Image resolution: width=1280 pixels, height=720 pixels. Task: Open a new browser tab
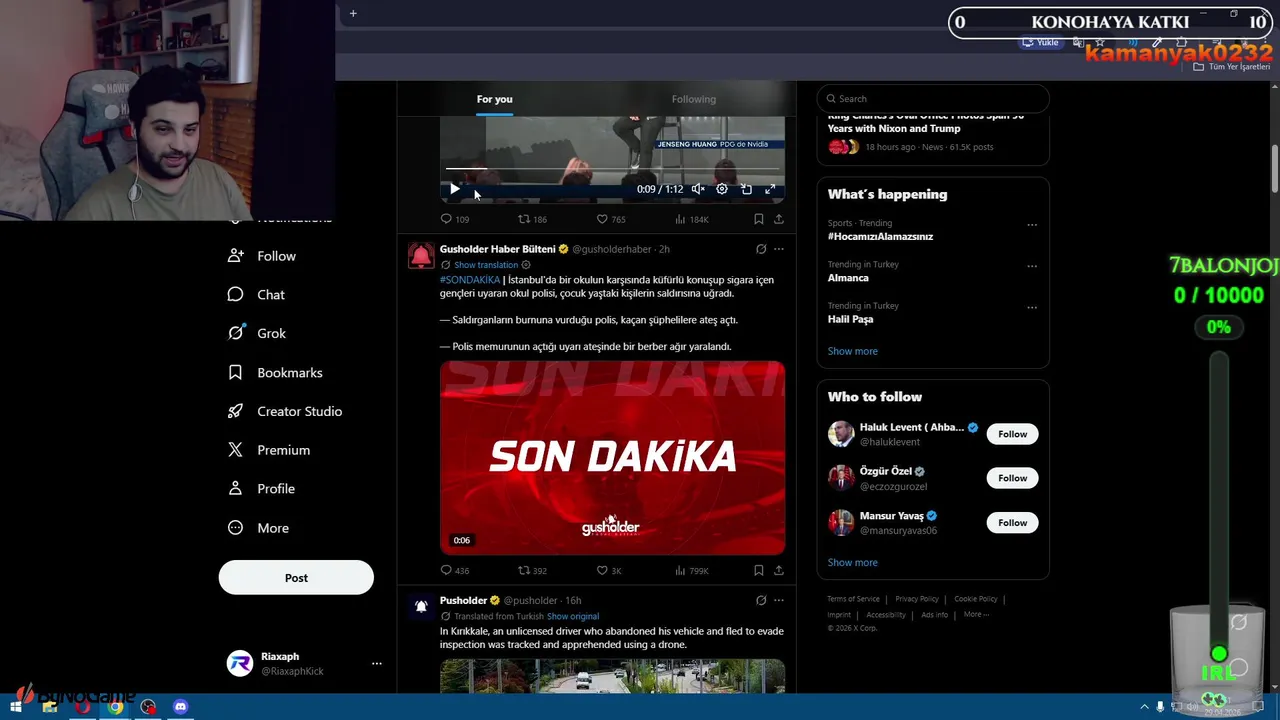(x=353, y=14)
